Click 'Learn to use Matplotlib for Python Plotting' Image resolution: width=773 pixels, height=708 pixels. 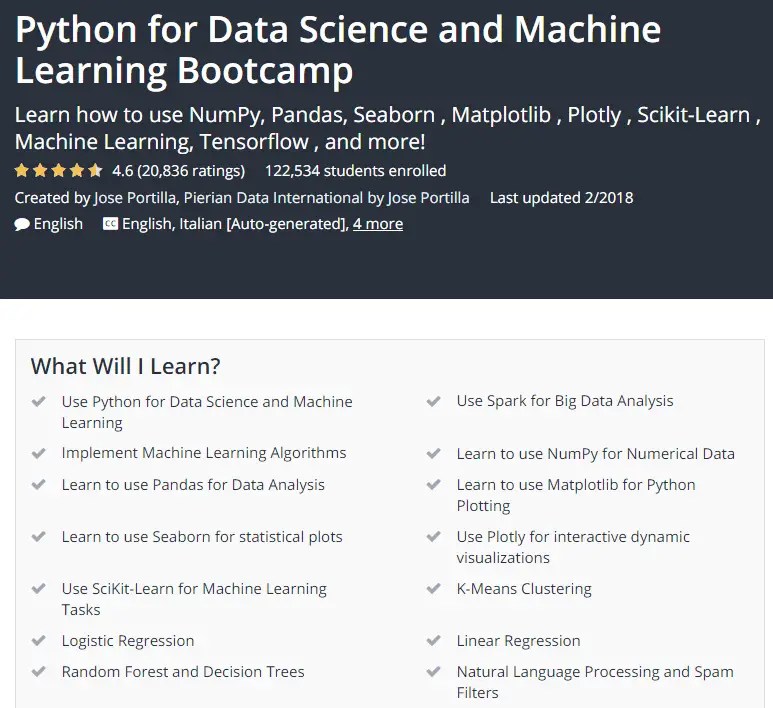click(576, 495)
